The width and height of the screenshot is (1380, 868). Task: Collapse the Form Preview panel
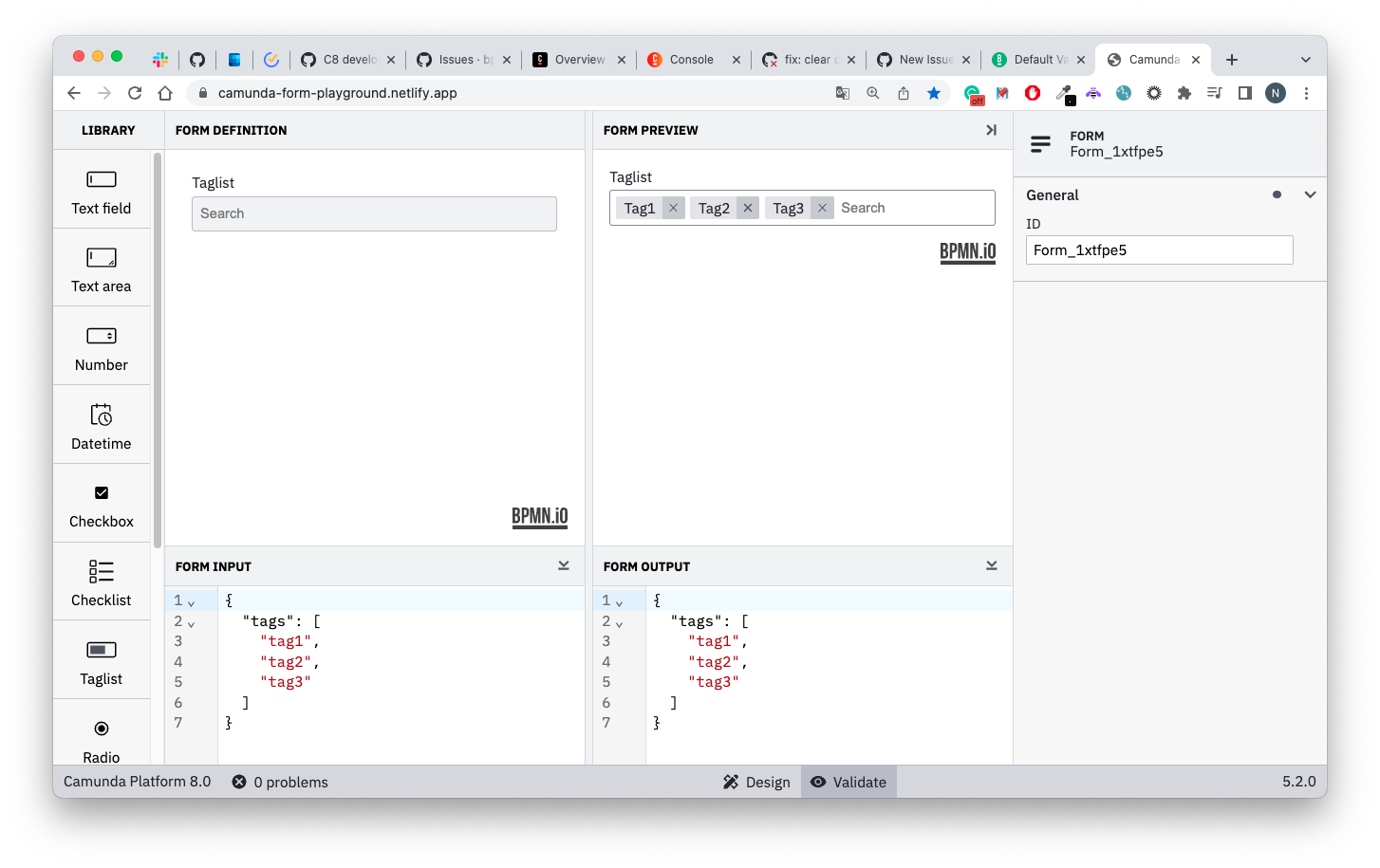991,130
